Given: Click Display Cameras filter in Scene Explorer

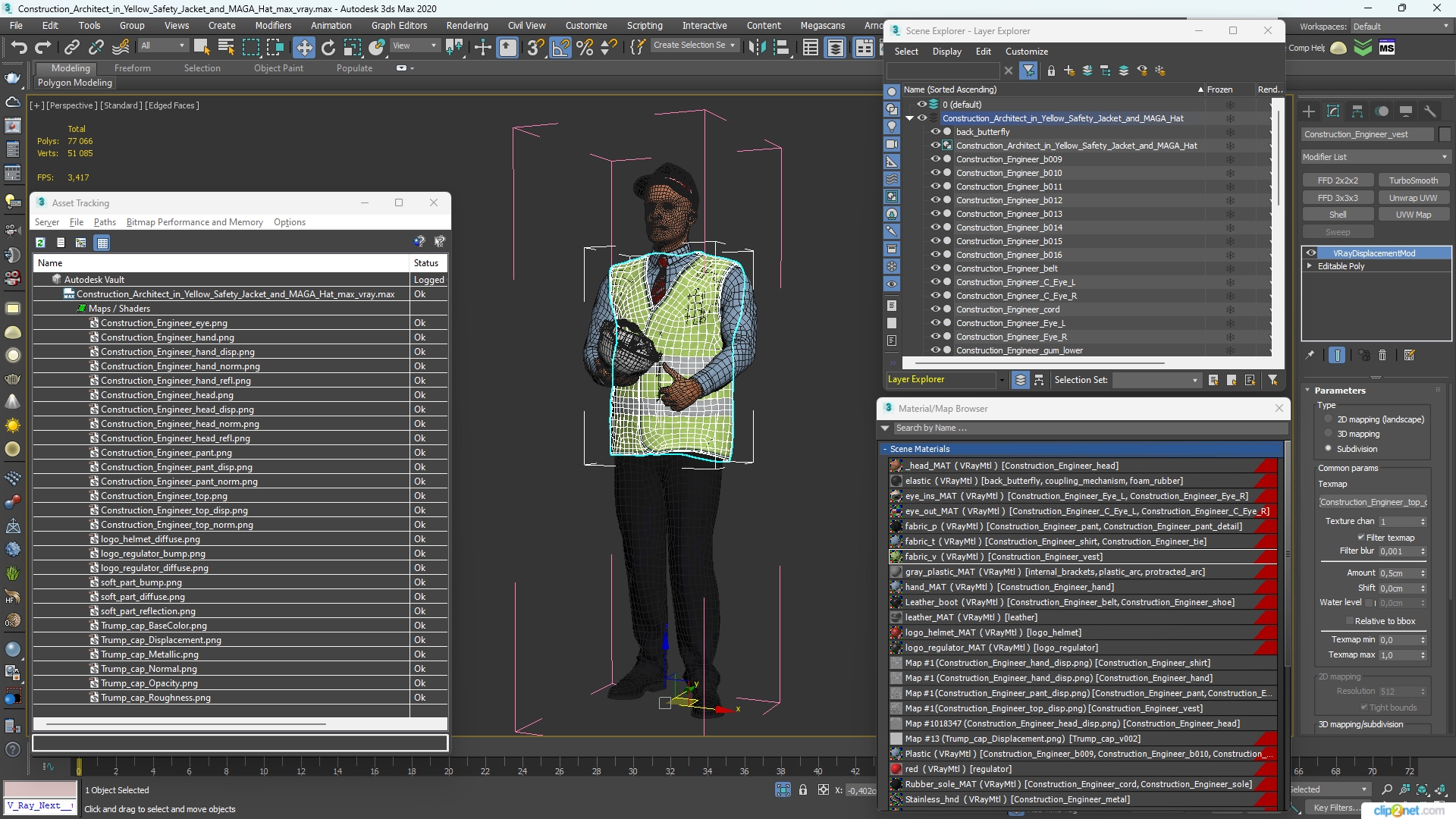Looking at the screenshot, I should (892, 143).
